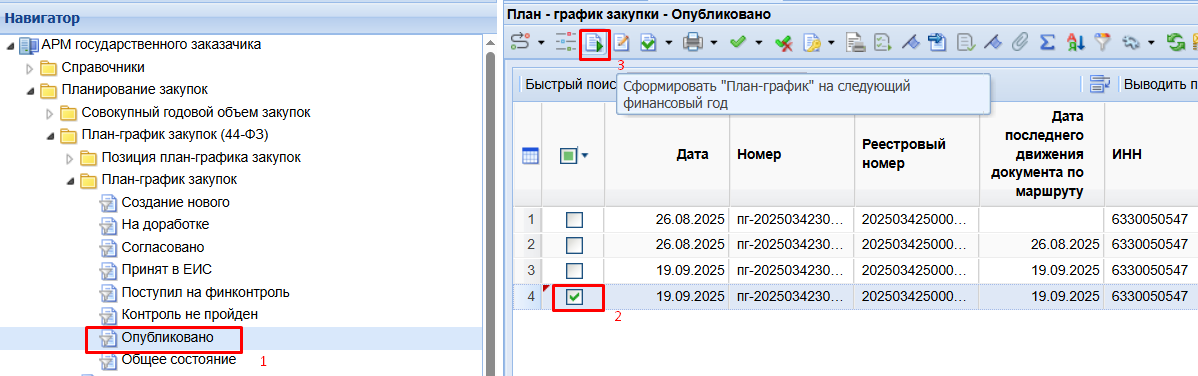Viewport: 1198px width, 376px height.
Task: Open dropdown next to green checkmark icon
Action: pyautogui.click(x=759, y=44)
